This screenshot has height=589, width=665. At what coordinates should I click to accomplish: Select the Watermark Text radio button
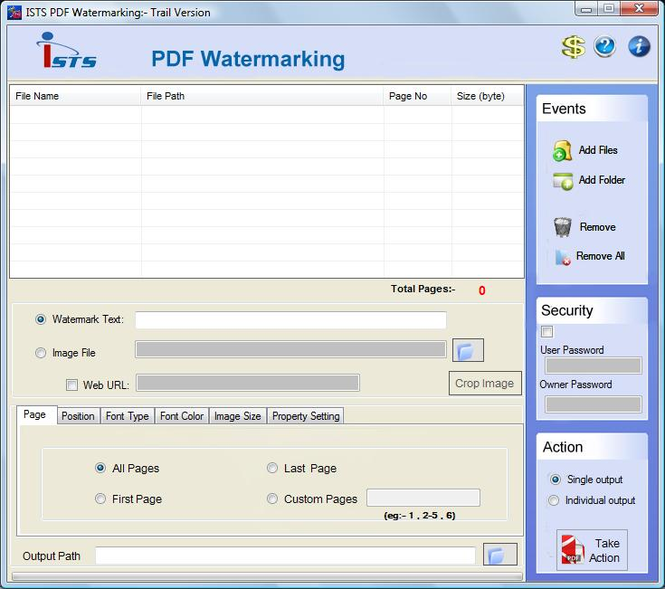point(41,319)
